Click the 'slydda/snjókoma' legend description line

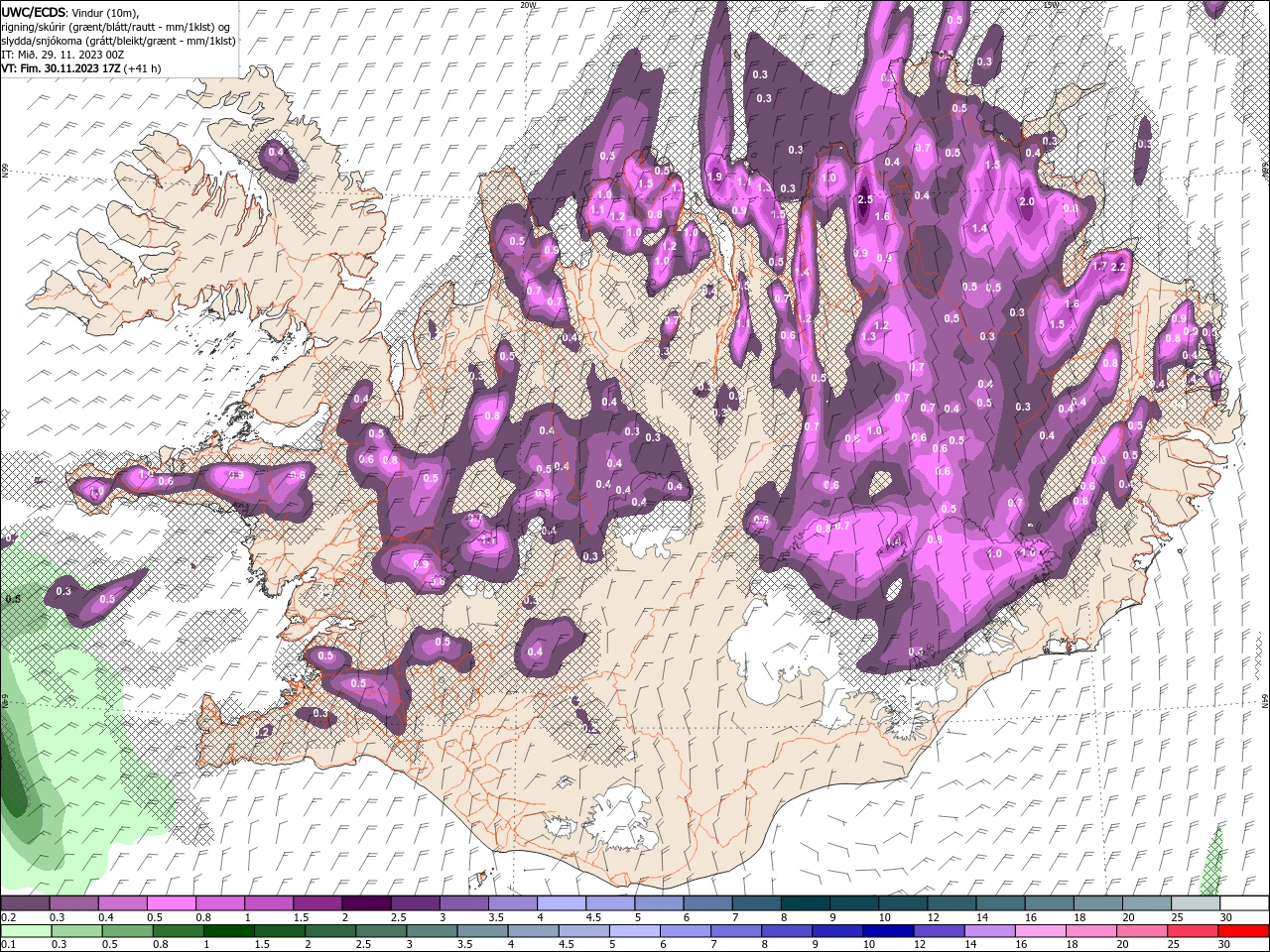[x=118, y=41]
